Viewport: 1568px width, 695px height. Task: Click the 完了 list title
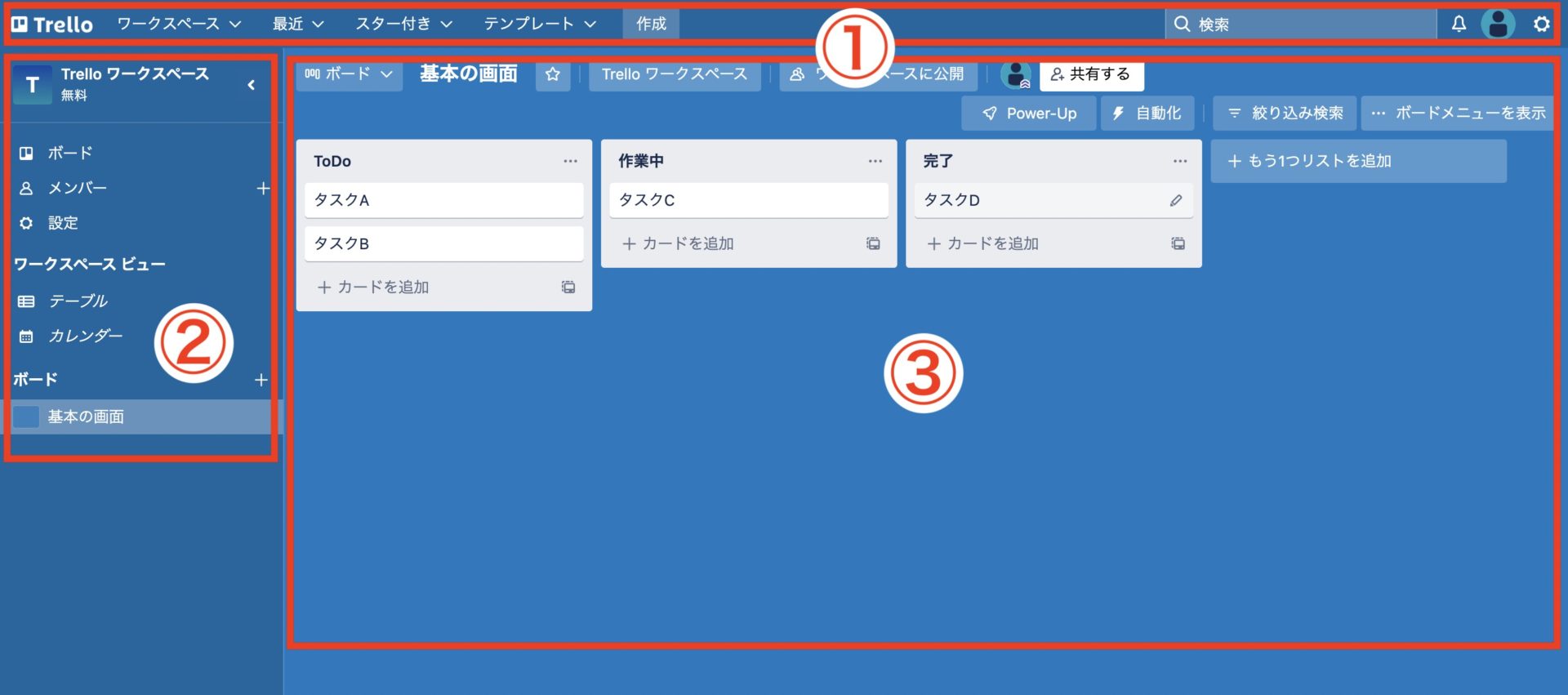pyautogui.click(x=938, y=162)
